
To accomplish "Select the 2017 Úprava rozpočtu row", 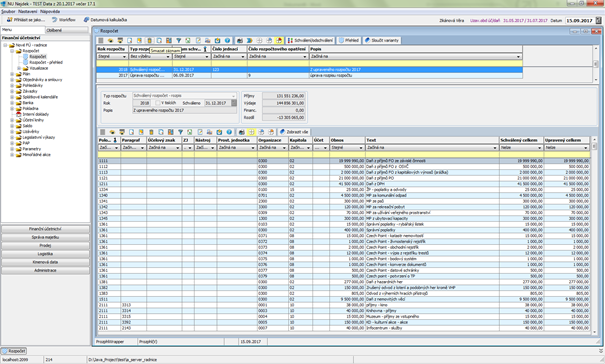I will [309, 76].
